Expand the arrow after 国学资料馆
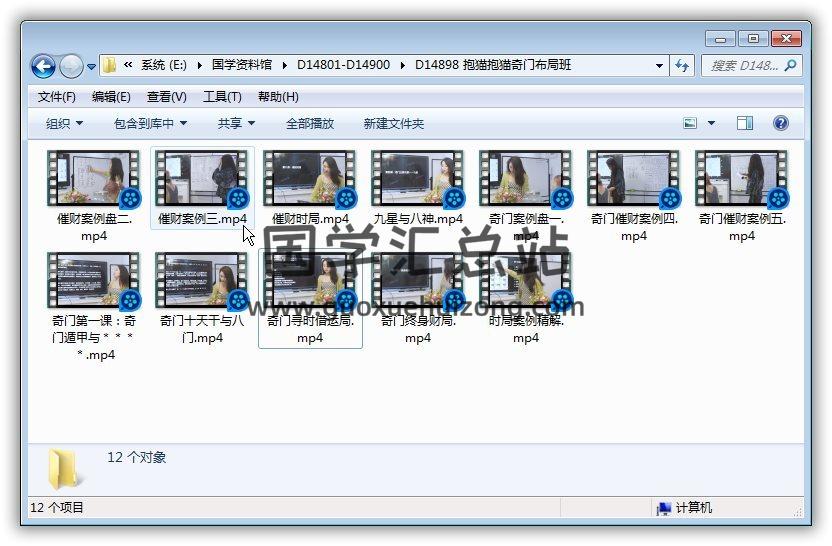The image size is (832, 546). tap(284, 65)
